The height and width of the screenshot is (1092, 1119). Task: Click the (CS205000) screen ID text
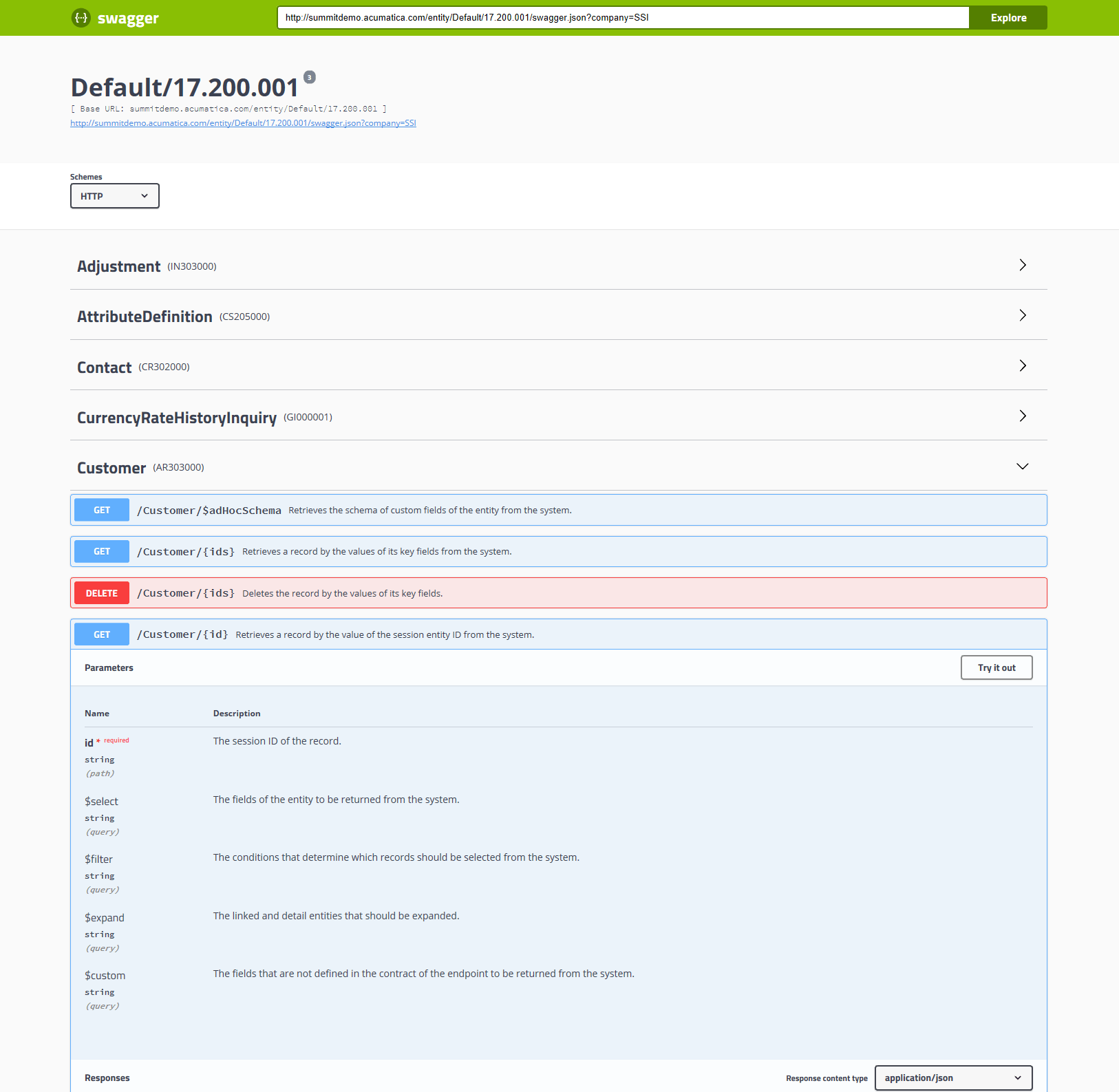point(245,317)
